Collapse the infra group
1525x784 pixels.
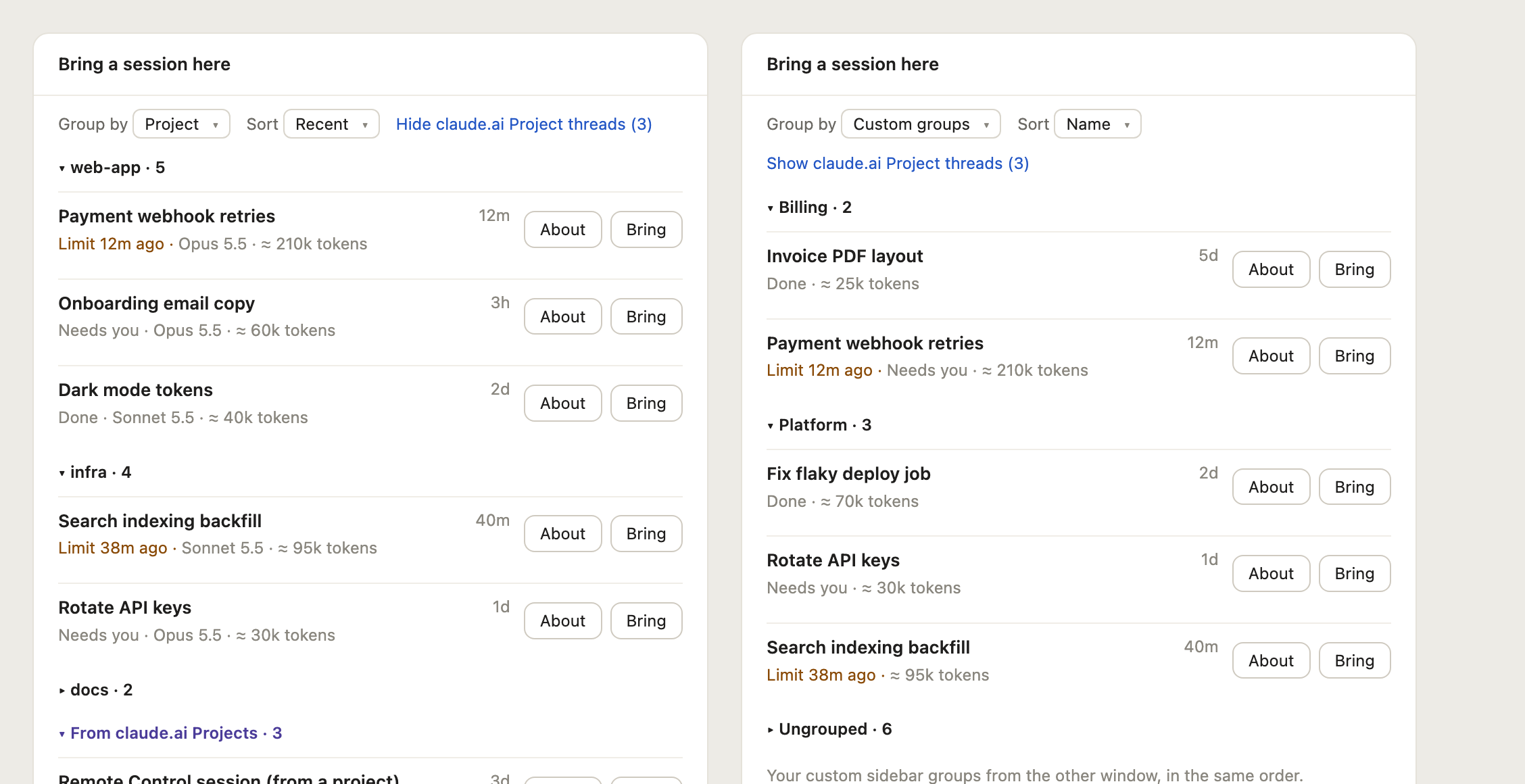coord(95,472)
